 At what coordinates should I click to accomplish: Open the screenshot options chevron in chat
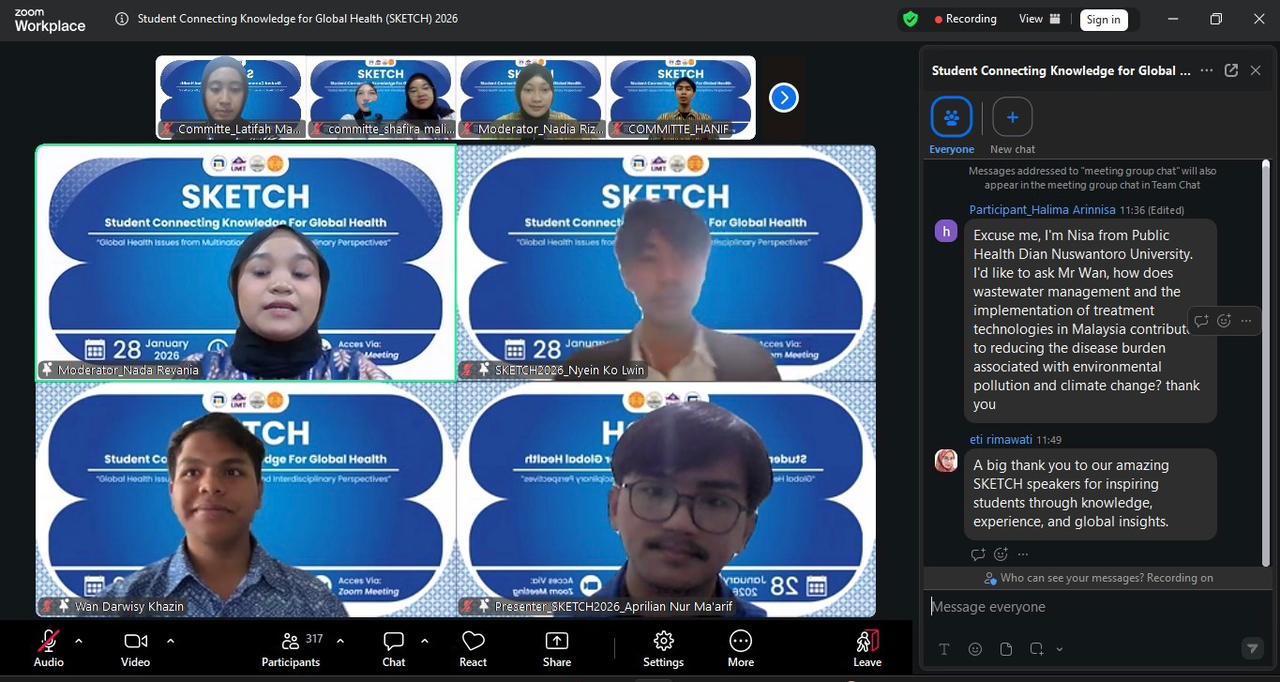[x=1057, y=649]
